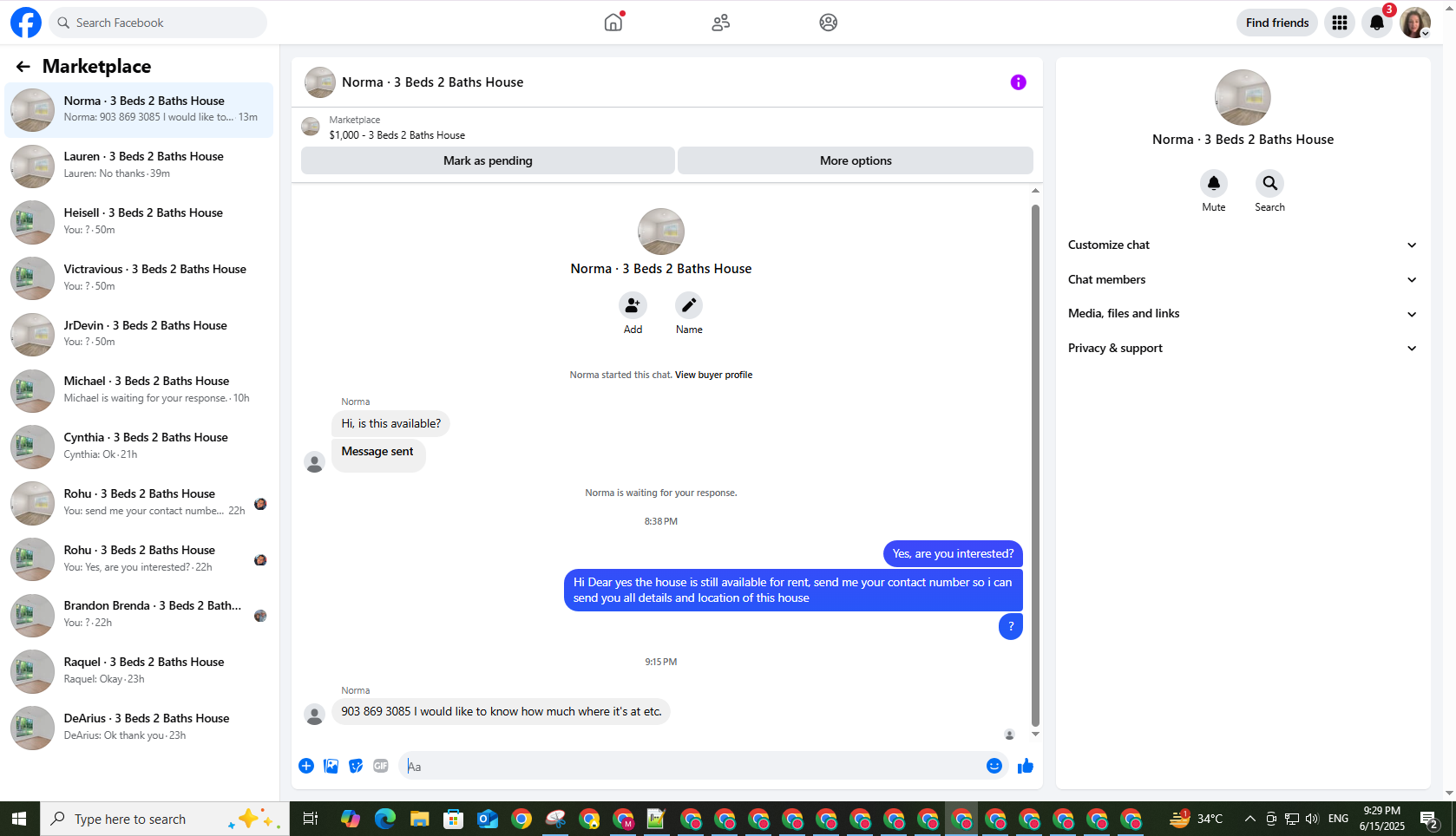The height and width of the screenshot is (836, 1456).
Task: Attach a photo using the image icon
Action: 331,766
